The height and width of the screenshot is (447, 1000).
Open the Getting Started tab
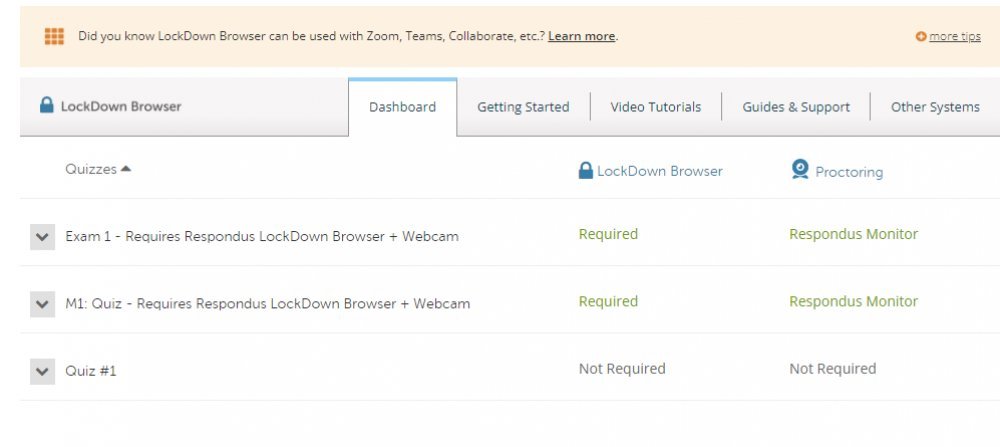coord(523,107)
